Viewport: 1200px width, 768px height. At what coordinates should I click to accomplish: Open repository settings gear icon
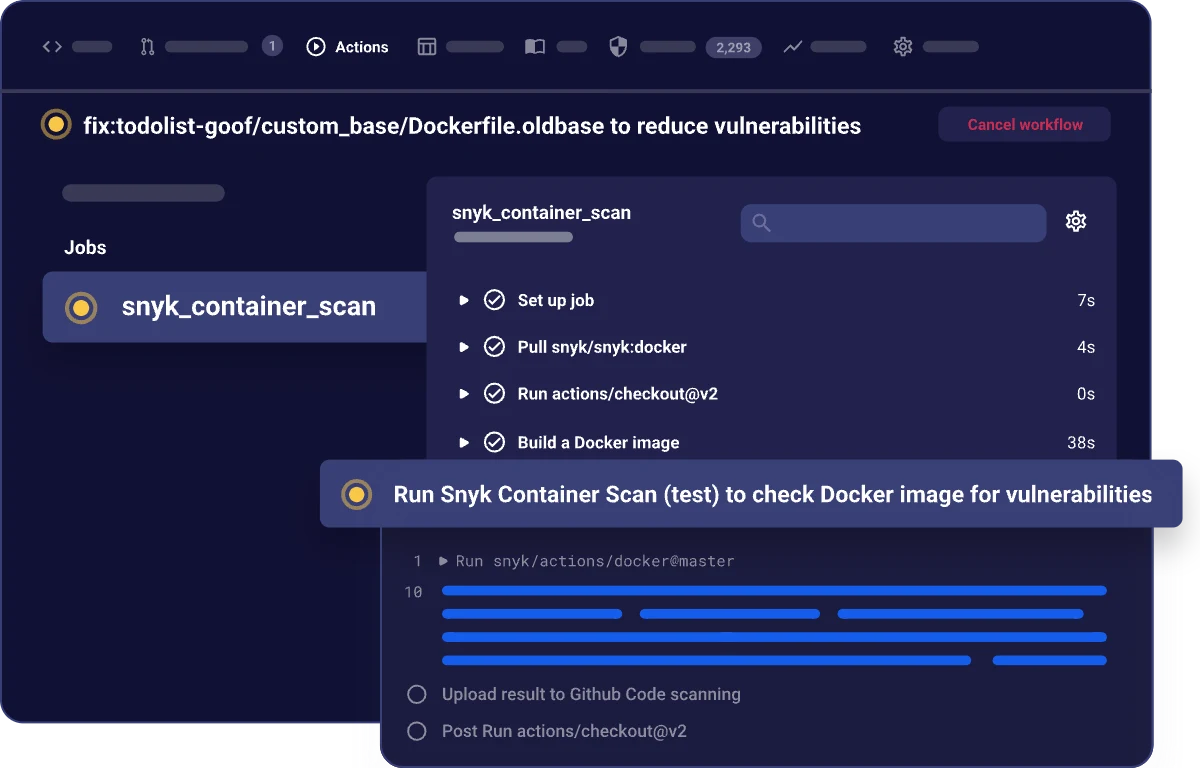pyautogui.click(x=903, y=46)
